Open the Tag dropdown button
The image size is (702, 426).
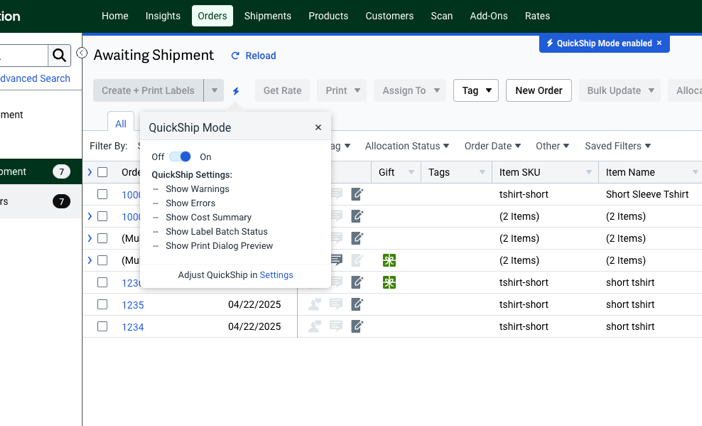(x=475, y=90)
